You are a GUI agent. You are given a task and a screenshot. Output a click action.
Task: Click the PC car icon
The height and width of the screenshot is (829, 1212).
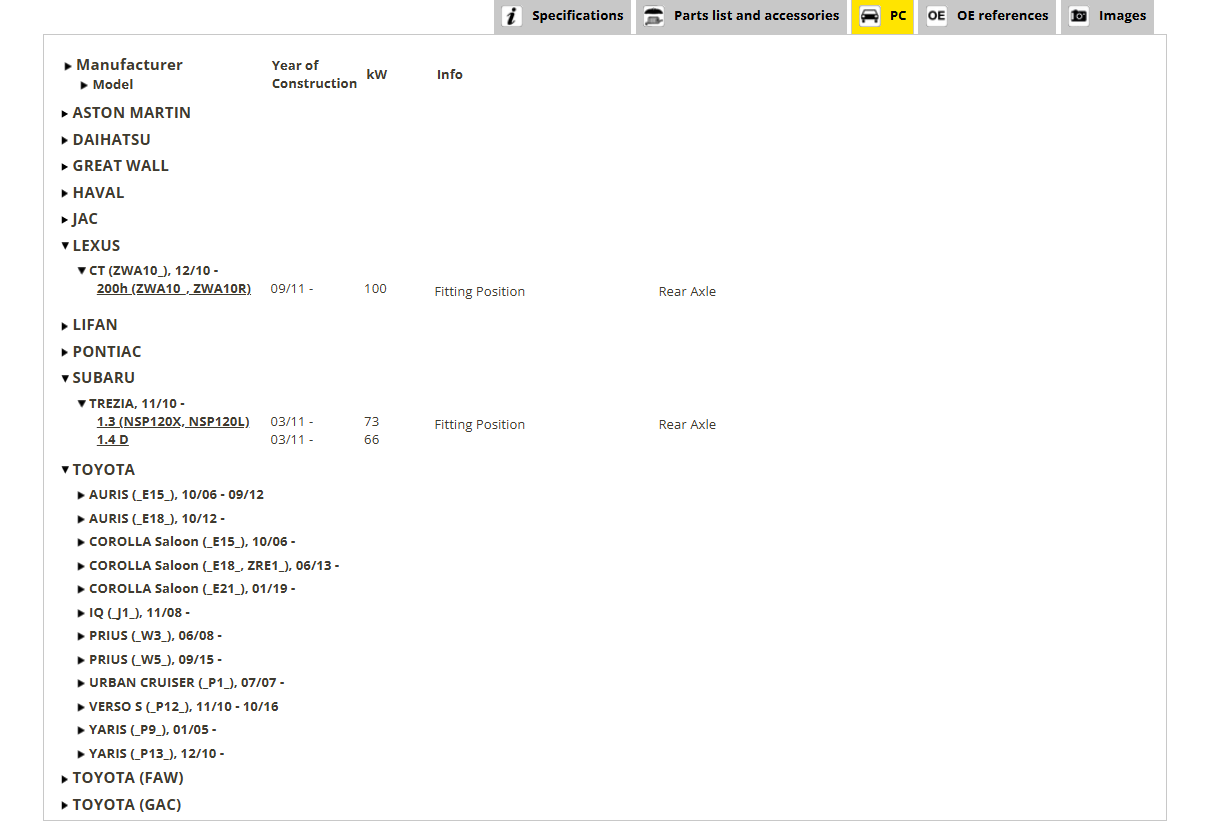[870, 16]
